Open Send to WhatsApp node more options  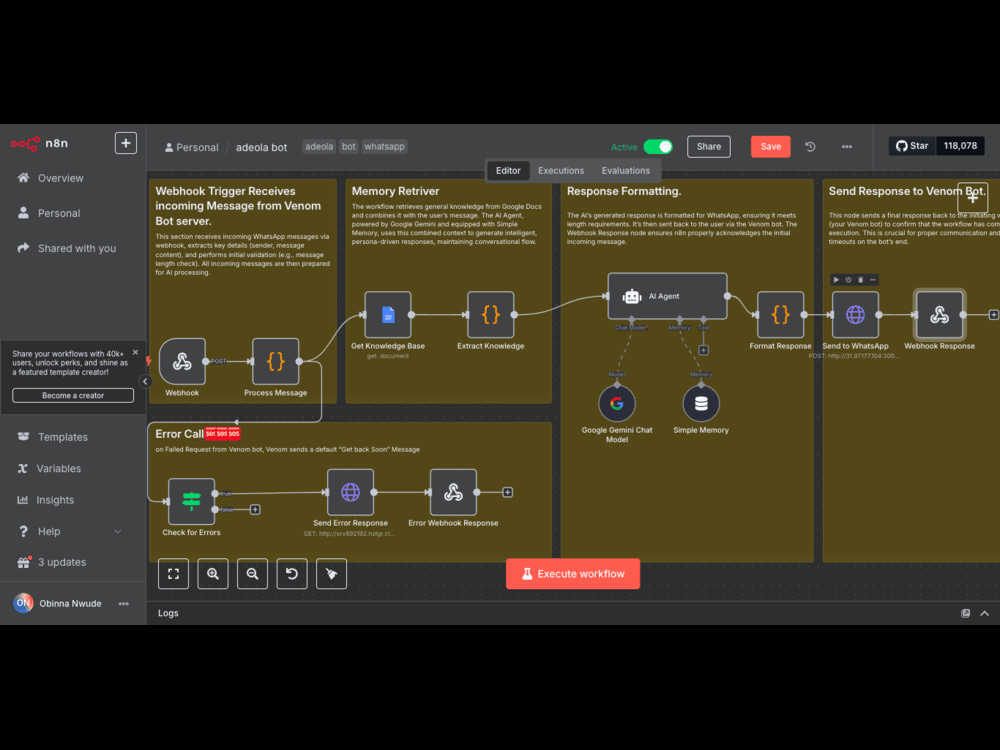tap(872, 279)
